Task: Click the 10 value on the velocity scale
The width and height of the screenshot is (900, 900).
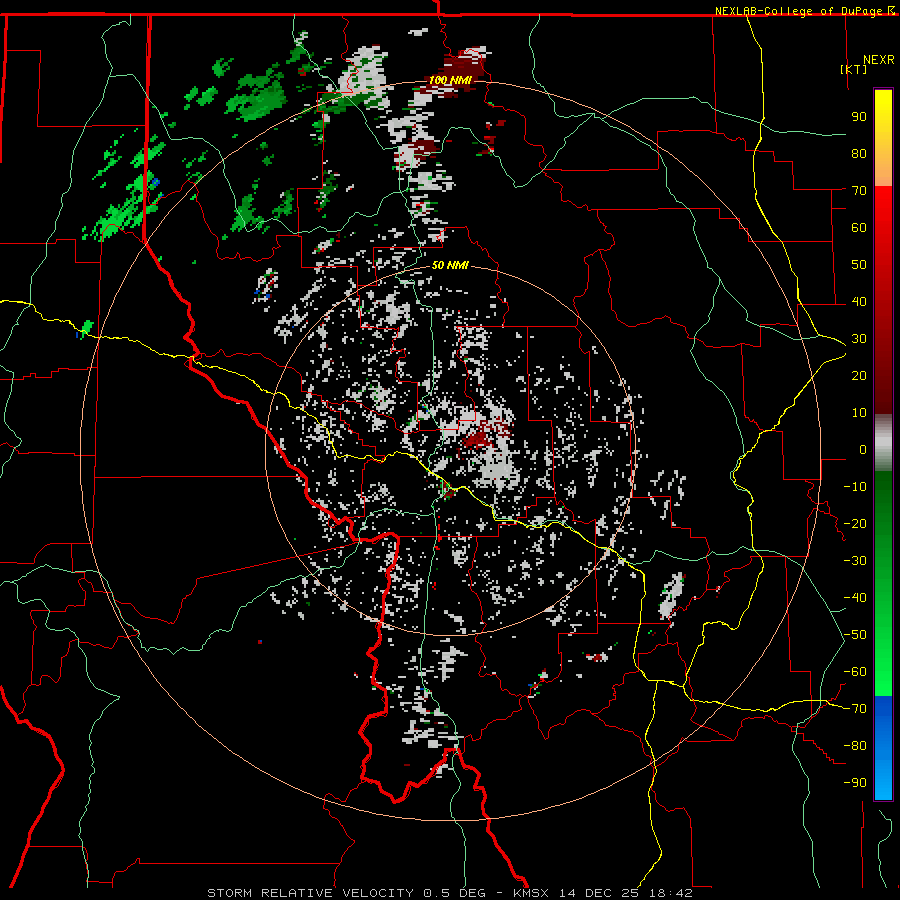Action: [x=859, y=413]
